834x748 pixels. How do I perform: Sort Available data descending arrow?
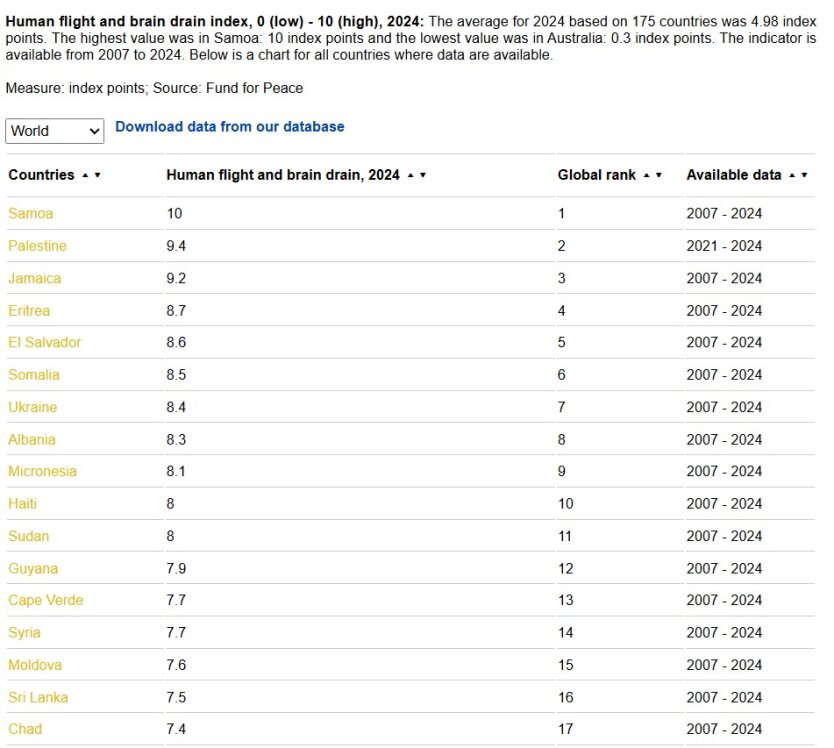[x=805, y=175]
